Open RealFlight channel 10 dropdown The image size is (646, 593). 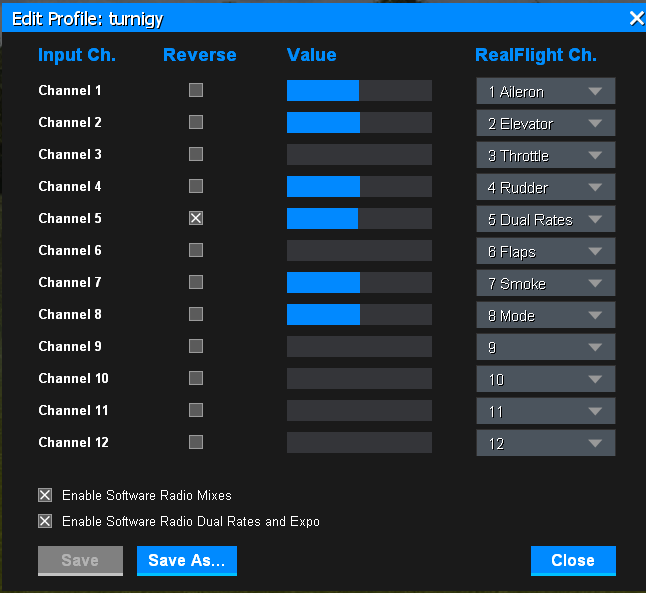point(545,379)
